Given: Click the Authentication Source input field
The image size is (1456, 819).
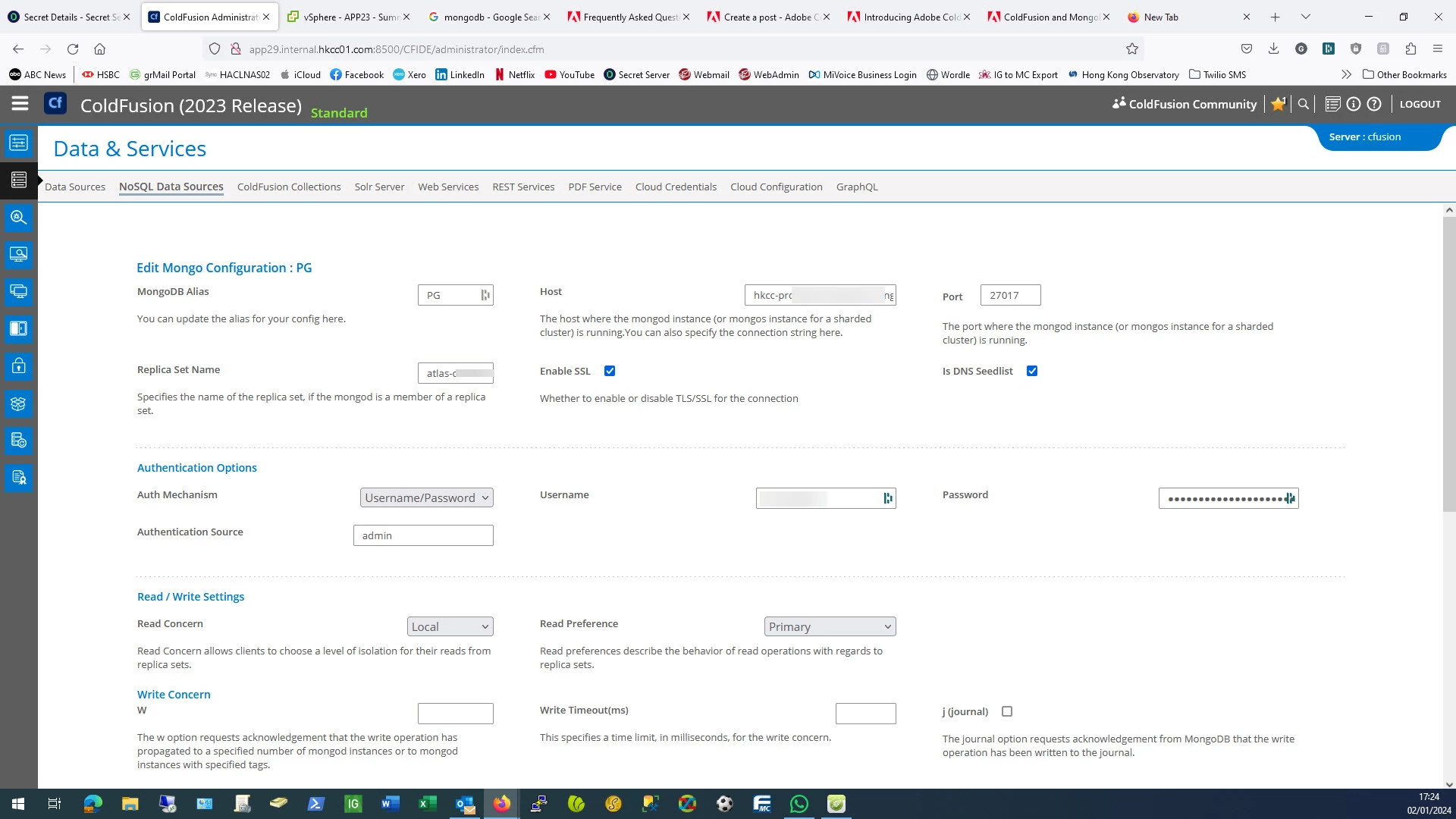Looking at the screenshot, I should 423,535.
